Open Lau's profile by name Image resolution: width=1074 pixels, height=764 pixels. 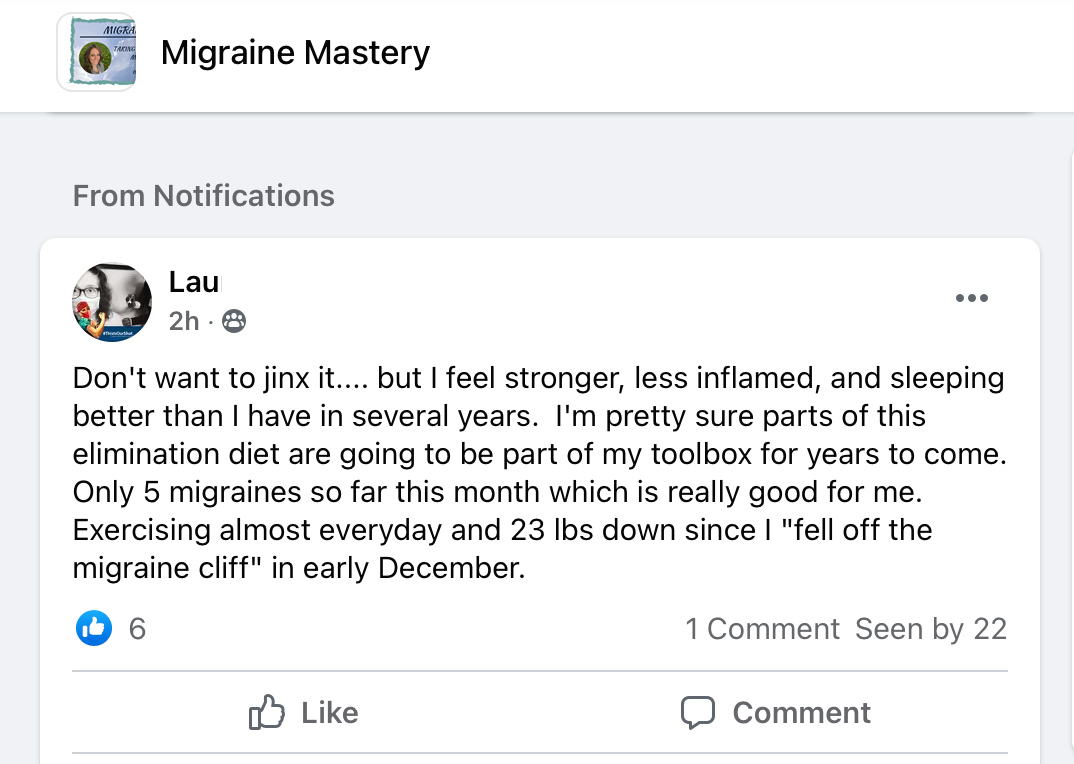(x=194, y=282)
